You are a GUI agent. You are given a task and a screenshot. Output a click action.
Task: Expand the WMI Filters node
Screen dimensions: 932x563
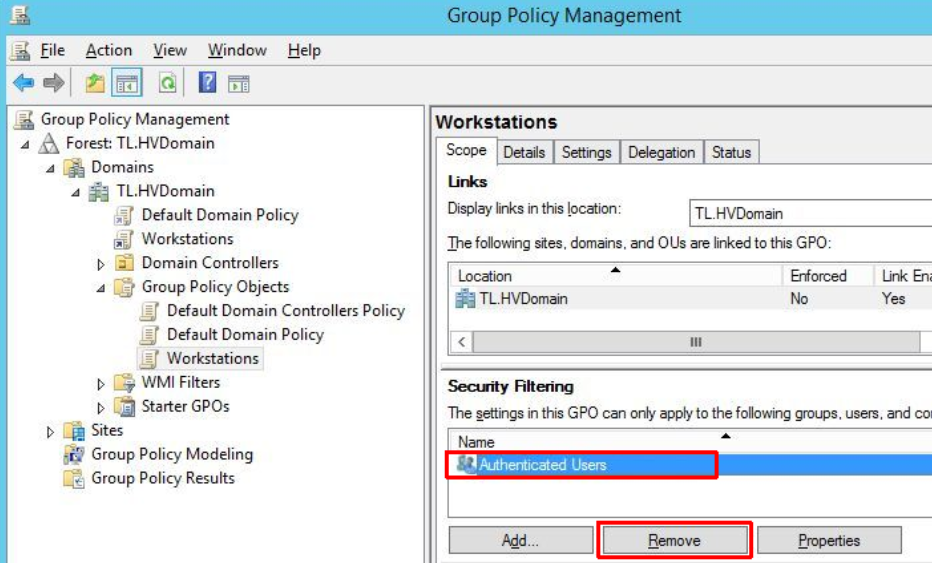pyautogui.click(x=100, y=383)
